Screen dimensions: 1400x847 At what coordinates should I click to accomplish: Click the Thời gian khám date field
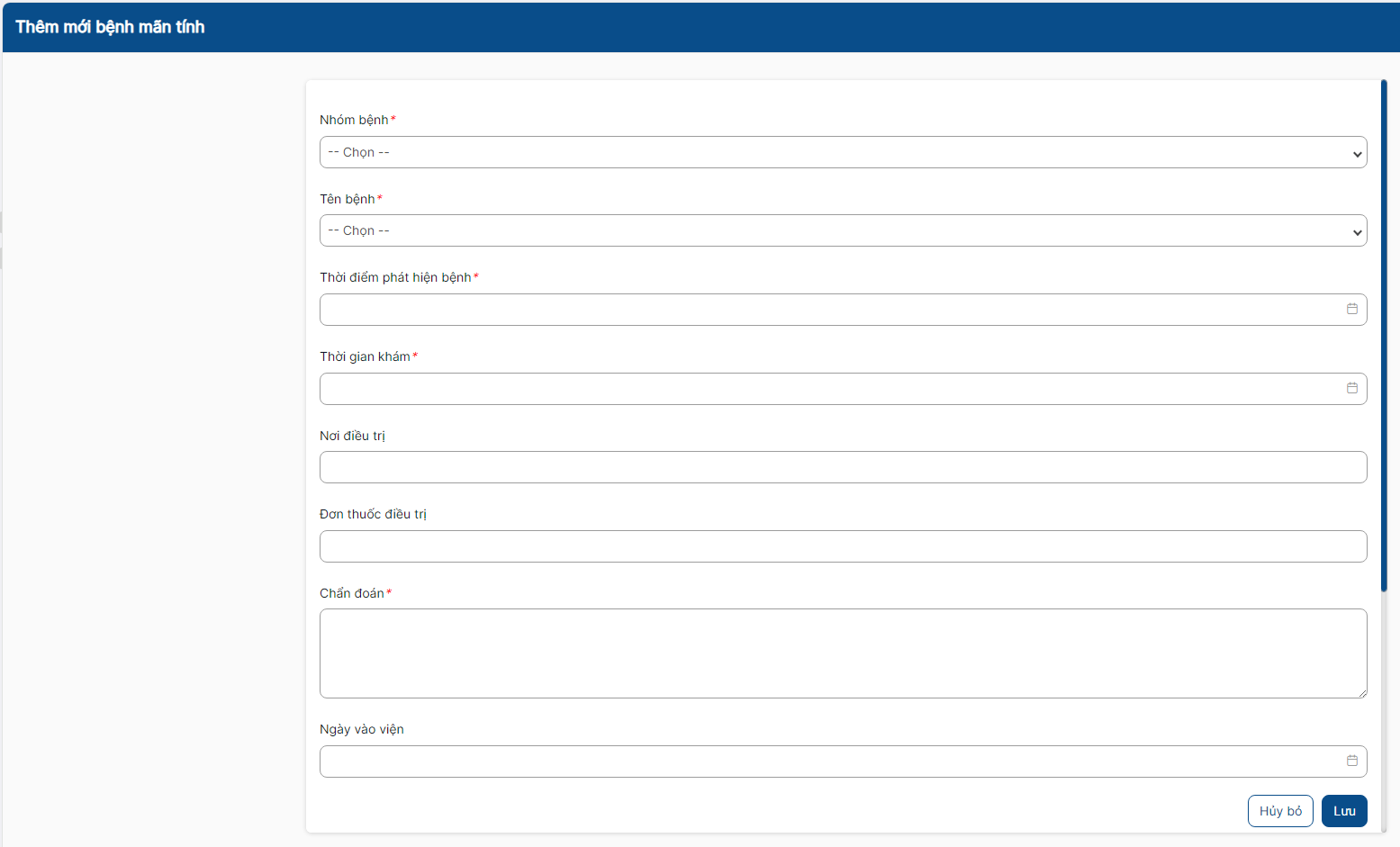[843, 389]
